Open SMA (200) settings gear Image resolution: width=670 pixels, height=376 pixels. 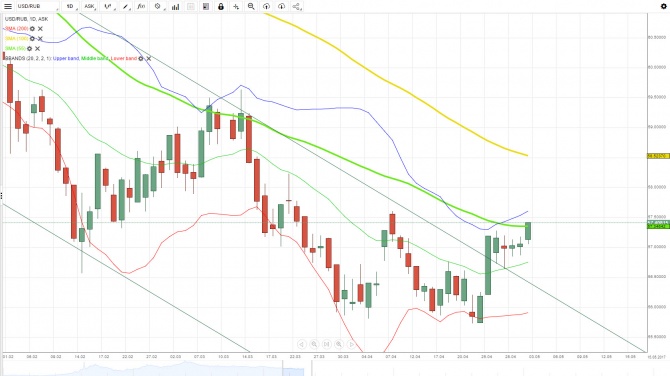point(32,29)
